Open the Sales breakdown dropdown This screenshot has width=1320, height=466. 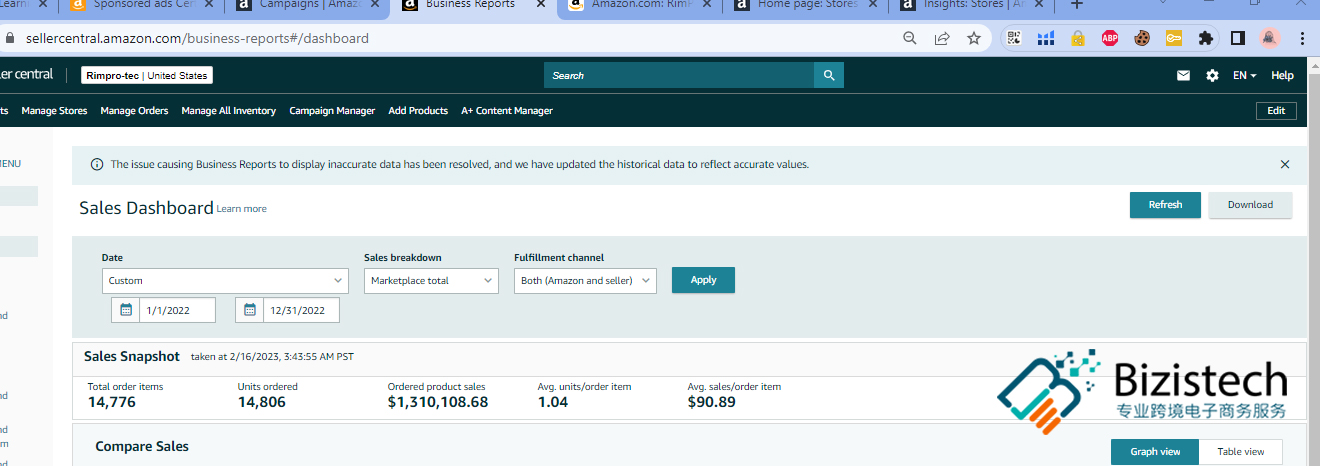(x=431, y=281)
